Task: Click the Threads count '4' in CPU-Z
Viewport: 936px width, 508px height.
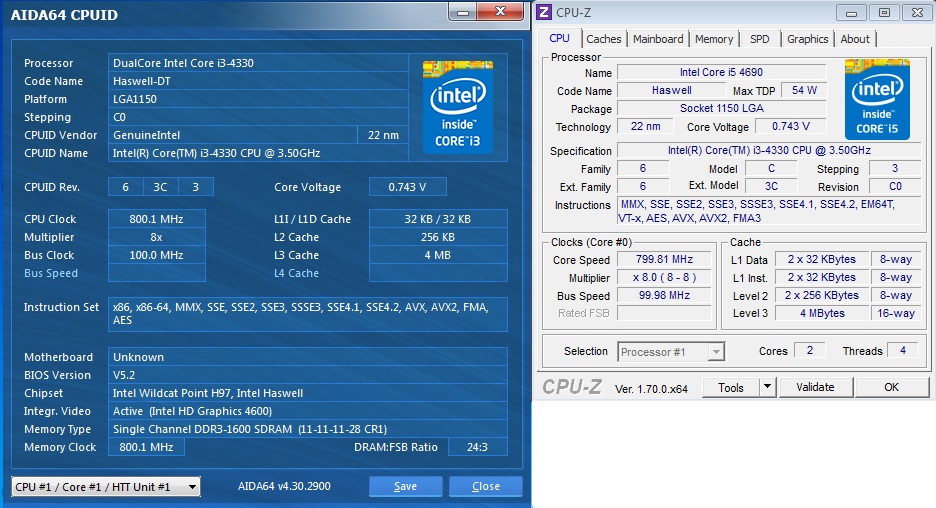Action: [x=903, y=350]
